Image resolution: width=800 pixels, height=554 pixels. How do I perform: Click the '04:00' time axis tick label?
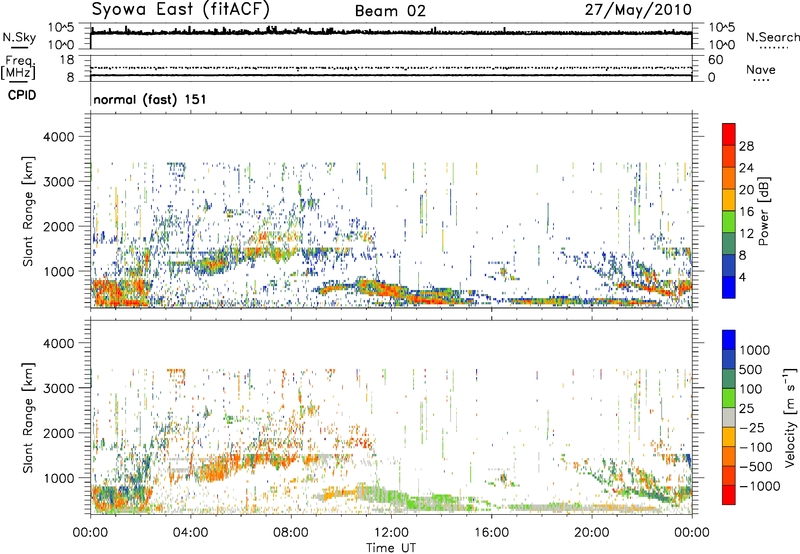pyautogui.click(x=190, y=533)
